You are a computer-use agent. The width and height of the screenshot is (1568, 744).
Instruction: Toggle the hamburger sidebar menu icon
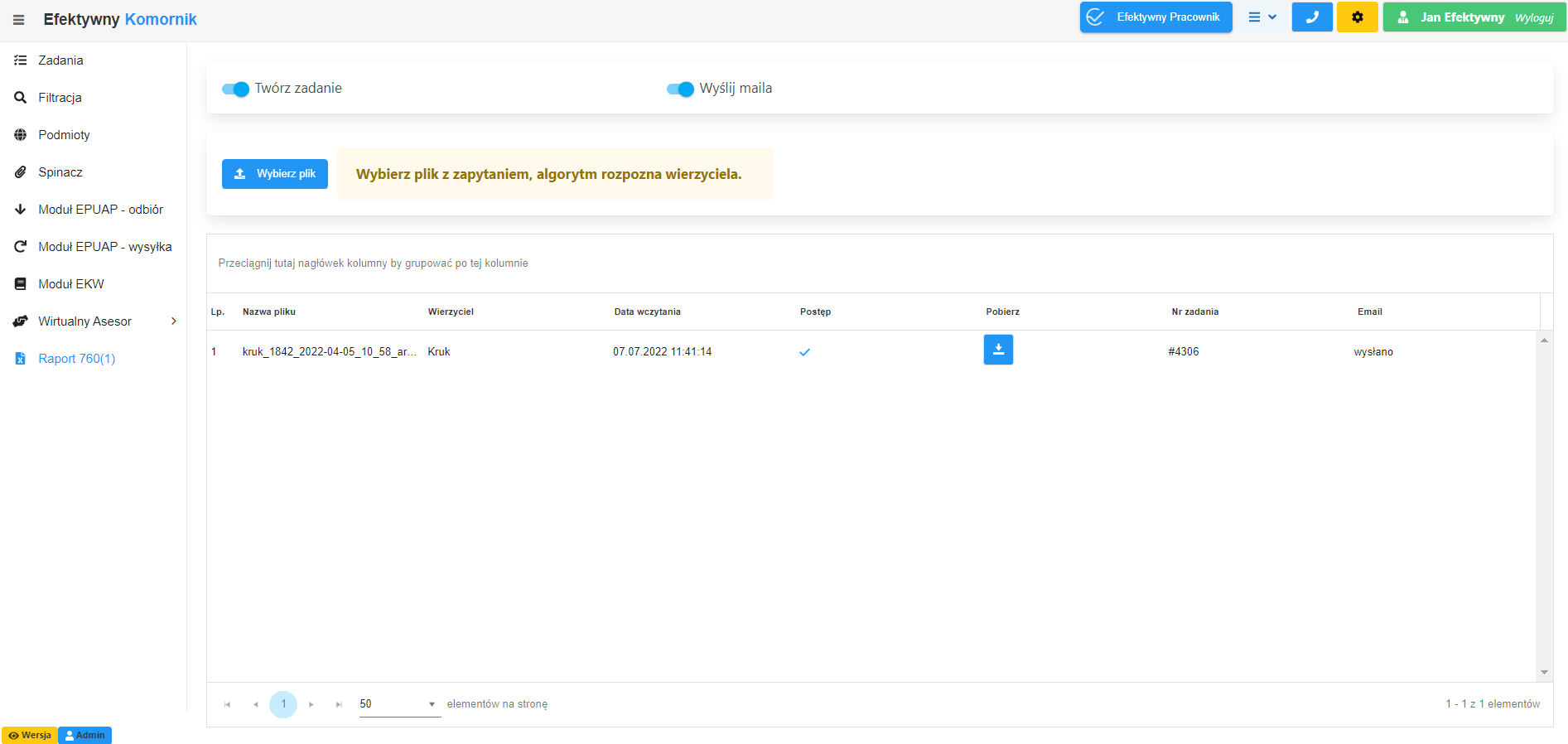click(18, 20)
